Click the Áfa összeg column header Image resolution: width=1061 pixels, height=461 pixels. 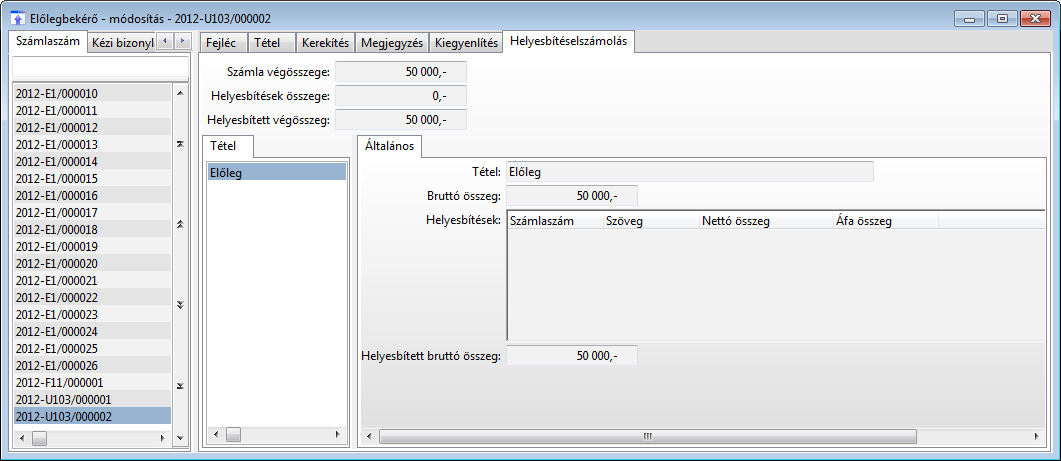pyautogui.click(x=885, y=220)
